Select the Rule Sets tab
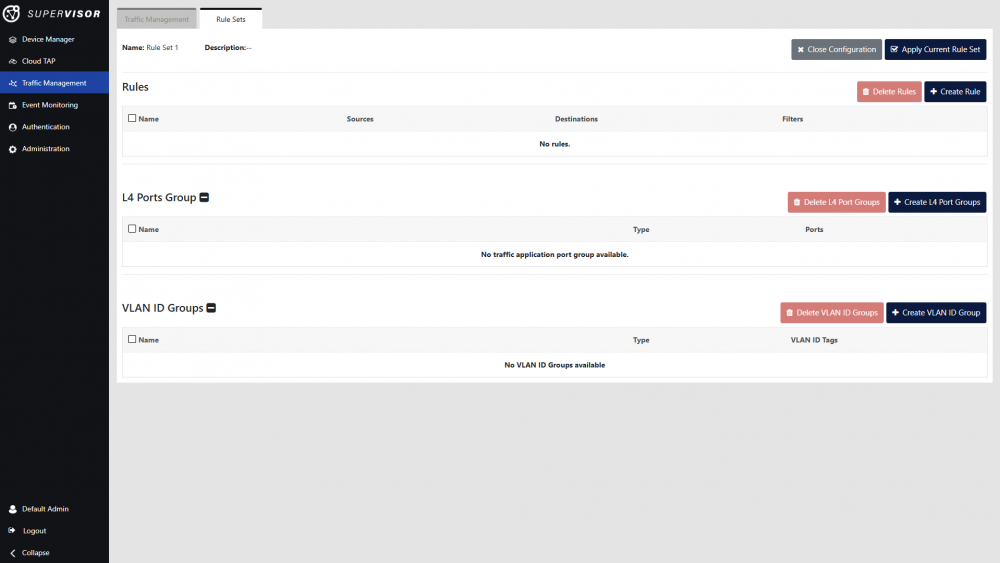The height and width of the screenshot is (563, 1000). point(230,19)
